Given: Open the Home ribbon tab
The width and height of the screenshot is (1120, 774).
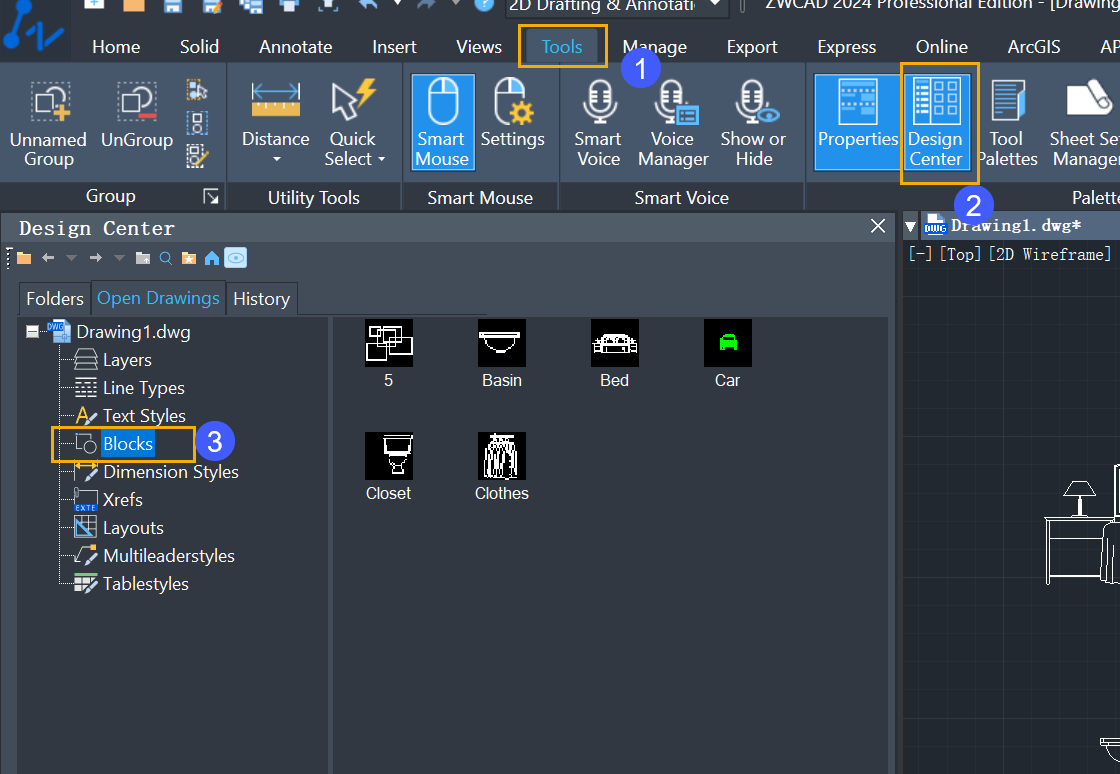Looking at the screenshot, I should (x=116, y=47).
